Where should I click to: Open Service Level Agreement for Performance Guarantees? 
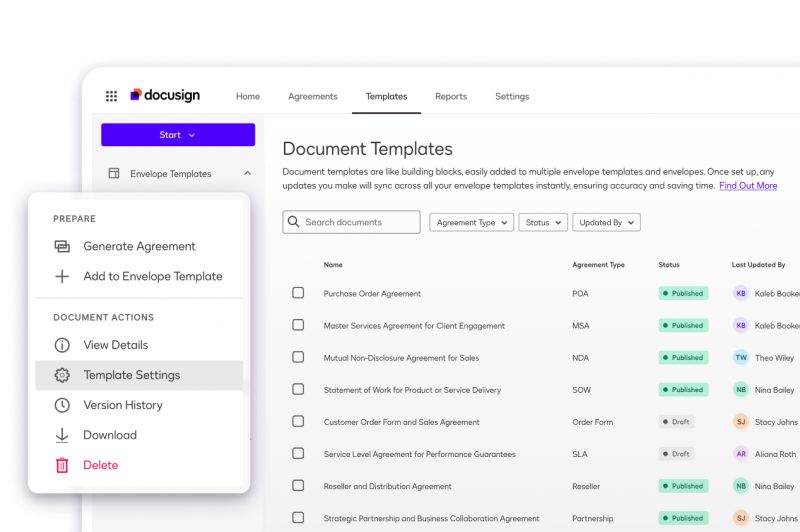tap(419, 454)
